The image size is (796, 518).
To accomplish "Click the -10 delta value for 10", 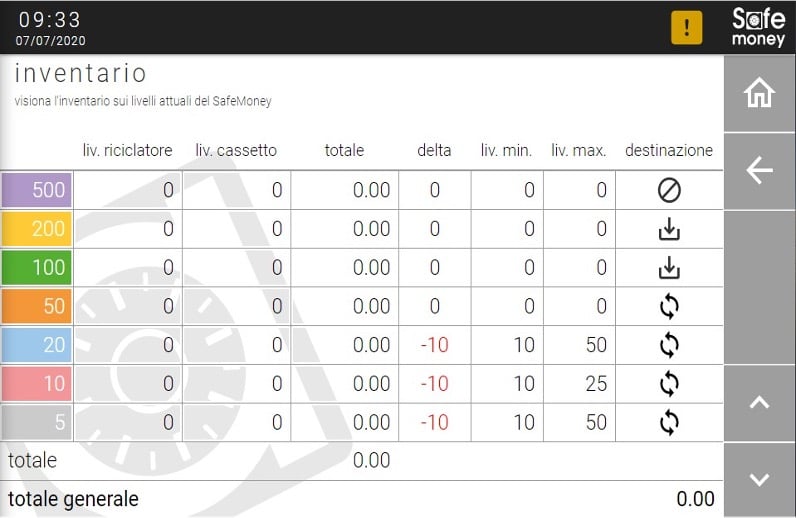I will (435, 384).
